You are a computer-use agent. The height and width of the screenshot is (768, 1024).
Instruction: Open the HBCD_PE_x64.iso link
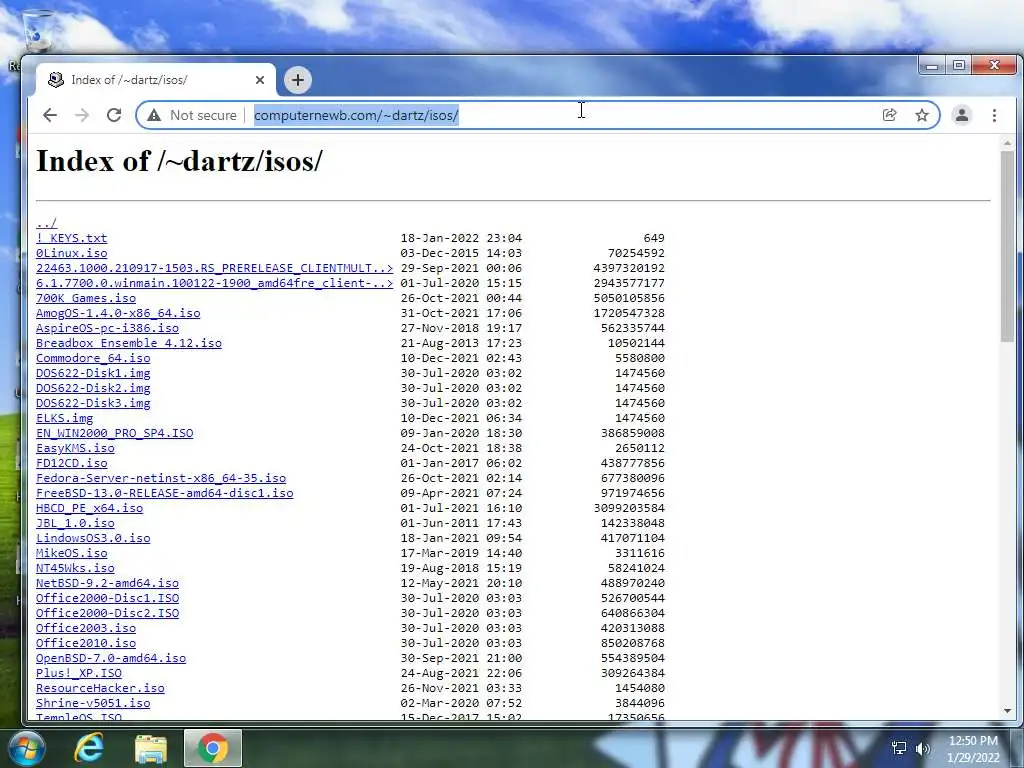click(89, 509)
